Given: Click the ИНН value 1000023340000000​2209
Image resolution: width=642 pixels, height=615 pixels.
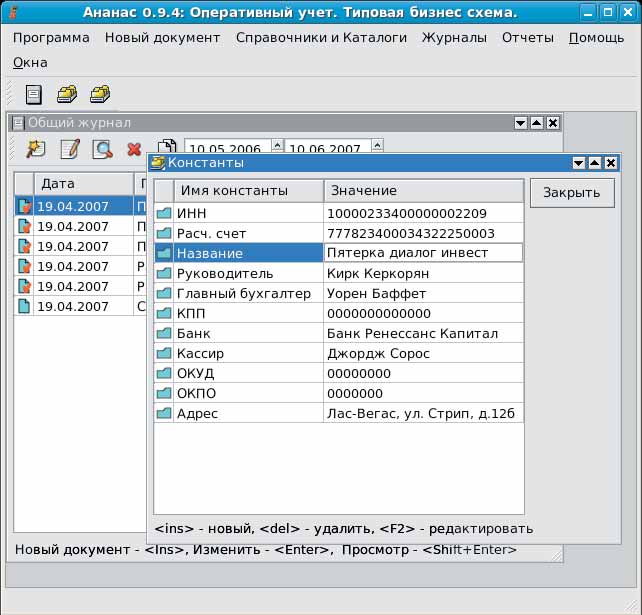Looking at the screenshot, I should pos(407,213).
